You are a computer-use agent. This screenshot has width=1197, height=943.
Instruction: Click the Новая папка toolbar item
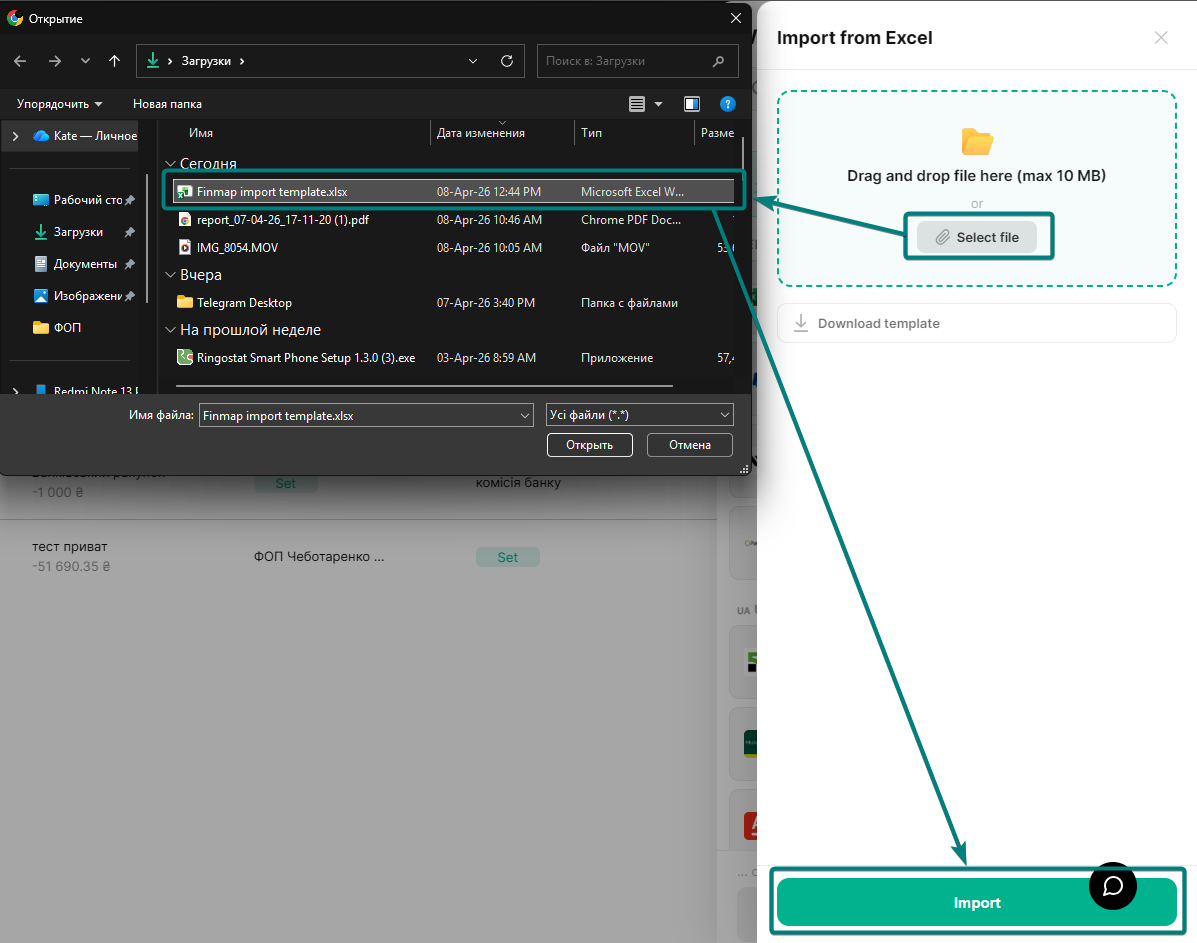167,104
